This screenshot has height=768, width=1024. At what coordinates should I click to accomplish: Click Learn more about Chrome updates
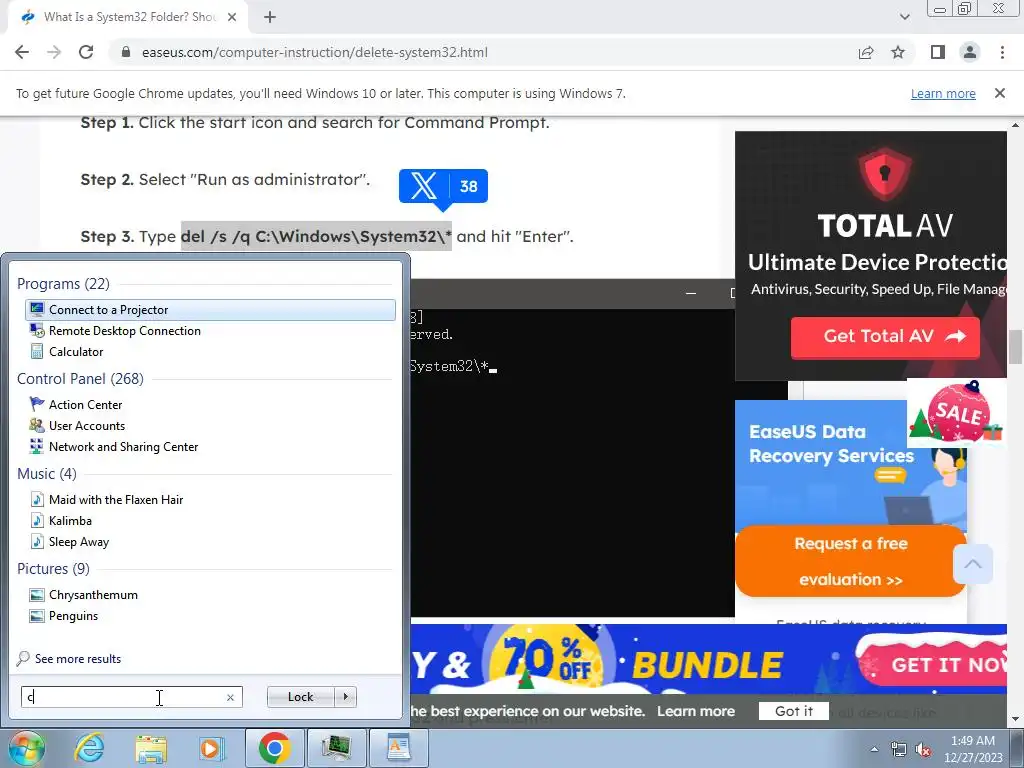pos(943,93)
